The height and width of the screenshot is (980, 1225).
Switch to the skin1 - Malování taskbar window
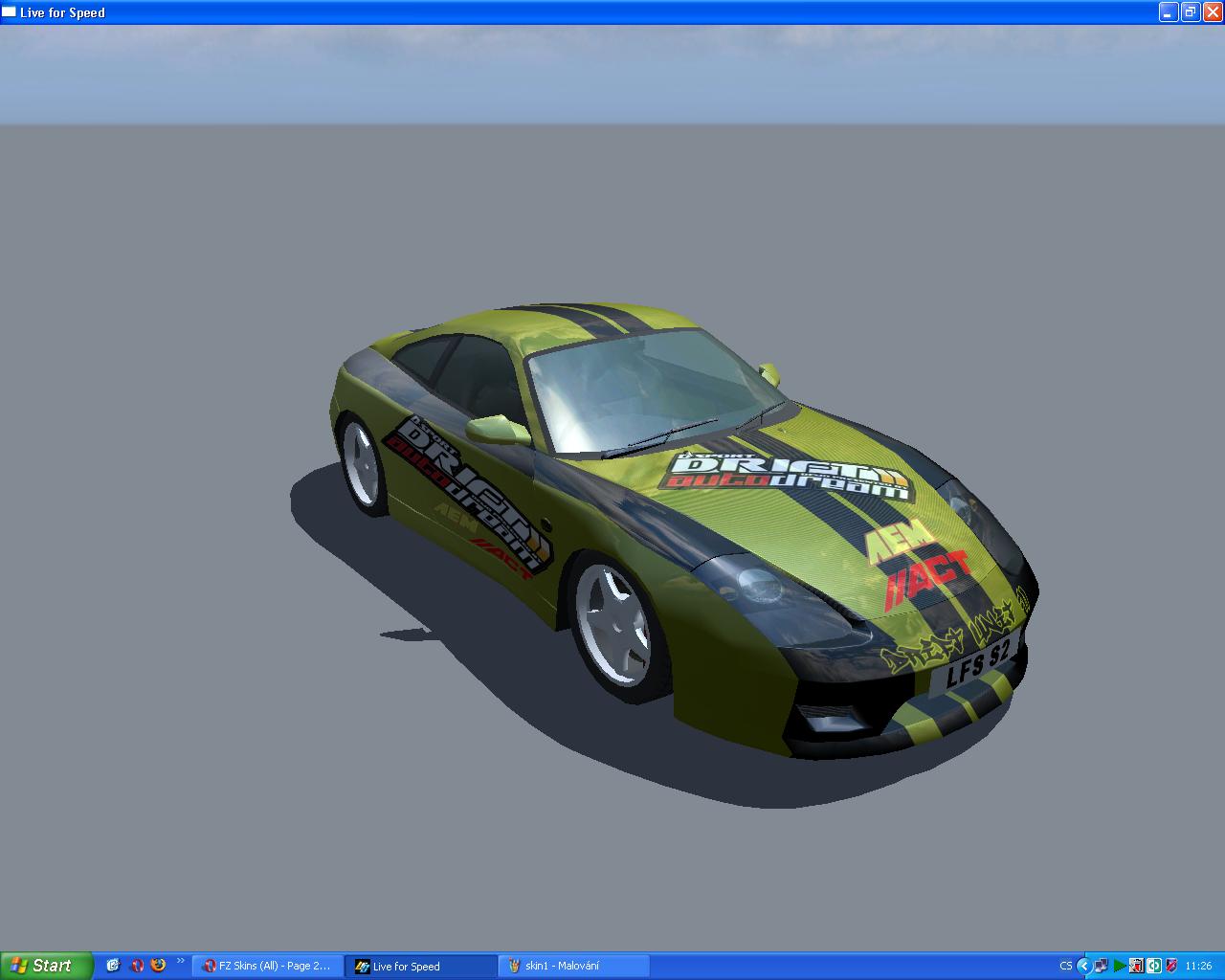[574, 967]
